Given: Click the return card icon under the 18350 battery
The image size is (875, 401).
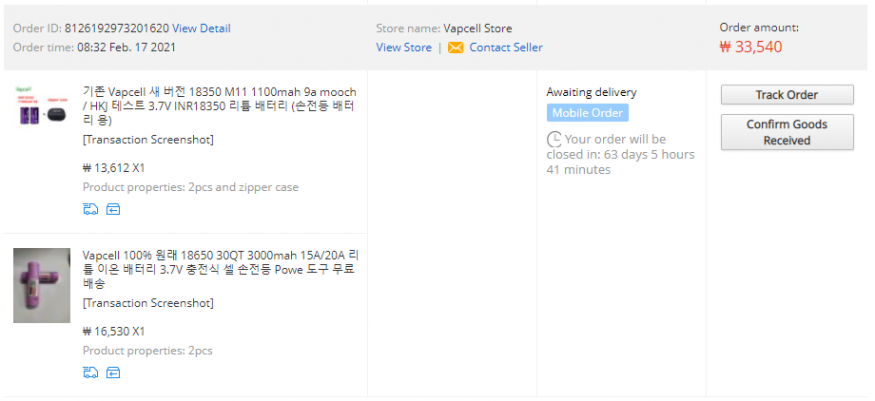Looking at the screenshot, I should (x=113, y=209).
